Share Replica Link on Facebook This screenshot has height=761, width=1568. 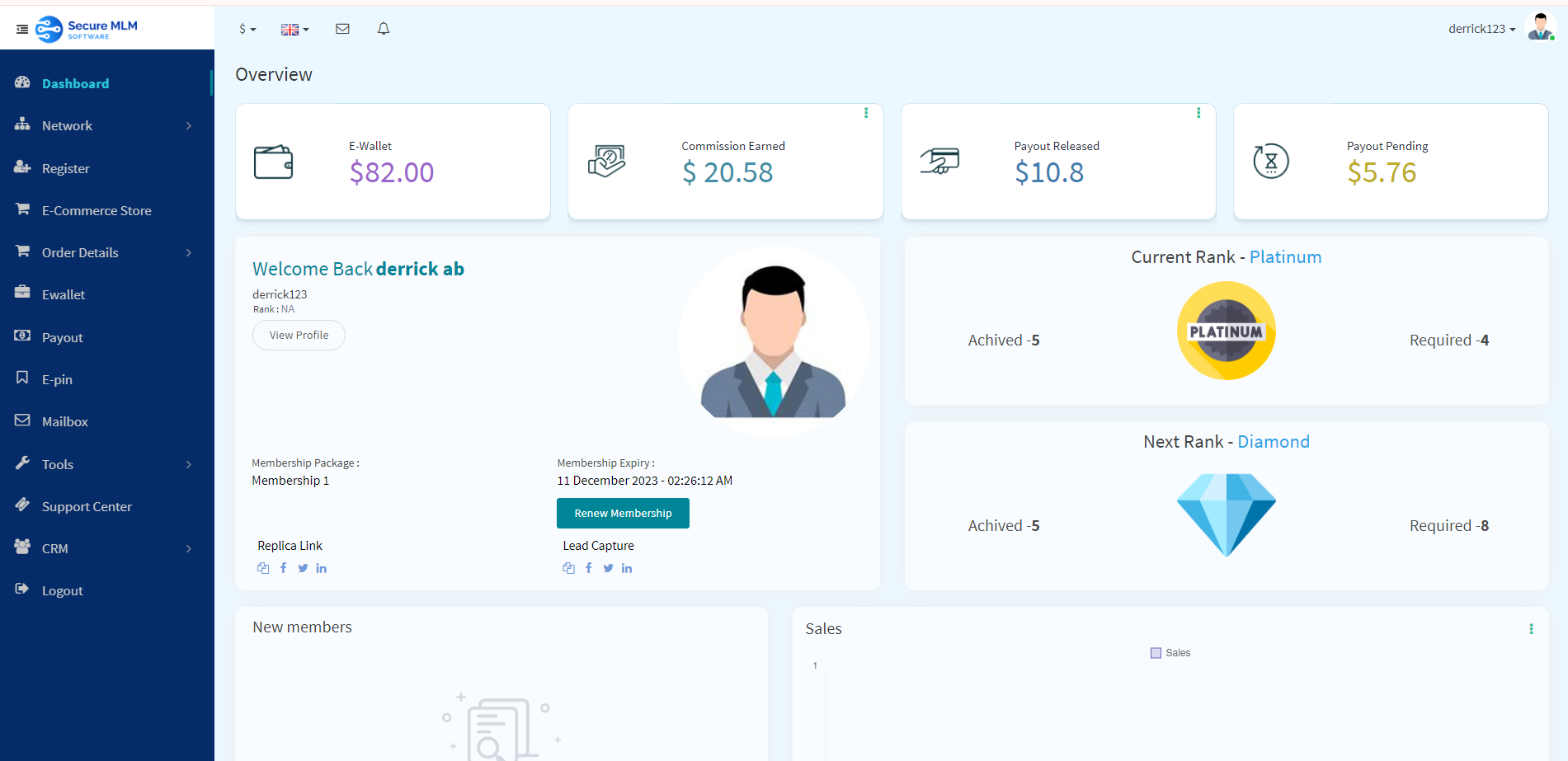coord(284,568)
